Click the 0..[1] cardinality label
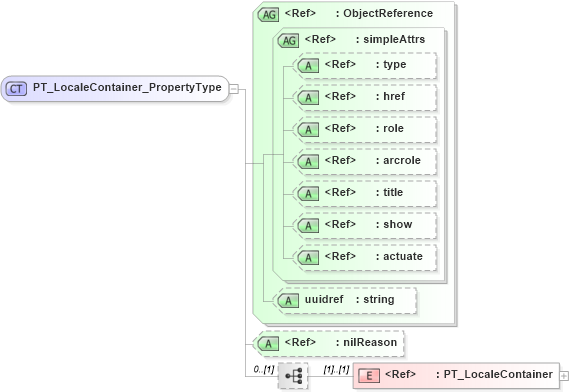Image resolution: width=569 pixels, height=392 pixels. point(264,369)
